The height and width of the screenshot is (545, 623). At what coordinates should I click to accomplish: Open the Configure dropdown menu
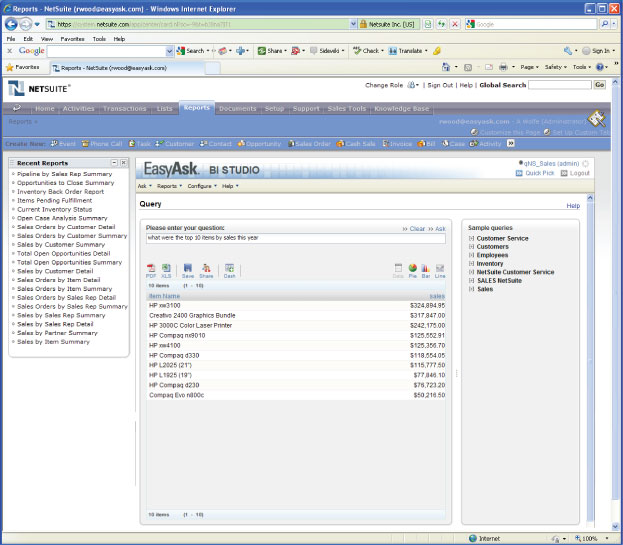202,186
